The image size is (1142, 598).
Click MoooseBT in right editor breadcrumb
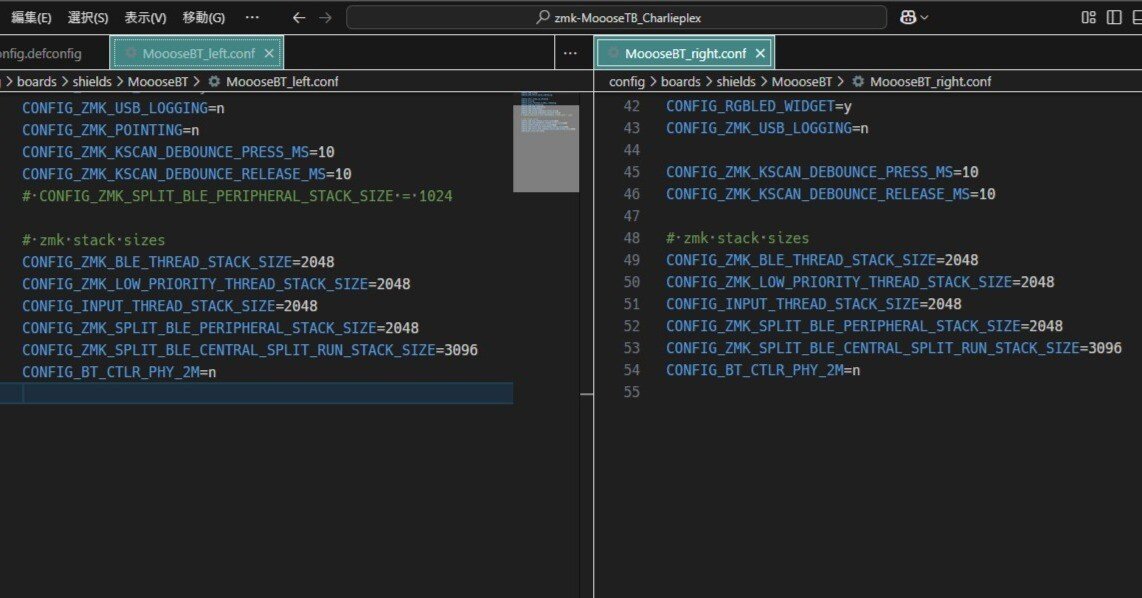pyautogui.click(x=802, y=82)
